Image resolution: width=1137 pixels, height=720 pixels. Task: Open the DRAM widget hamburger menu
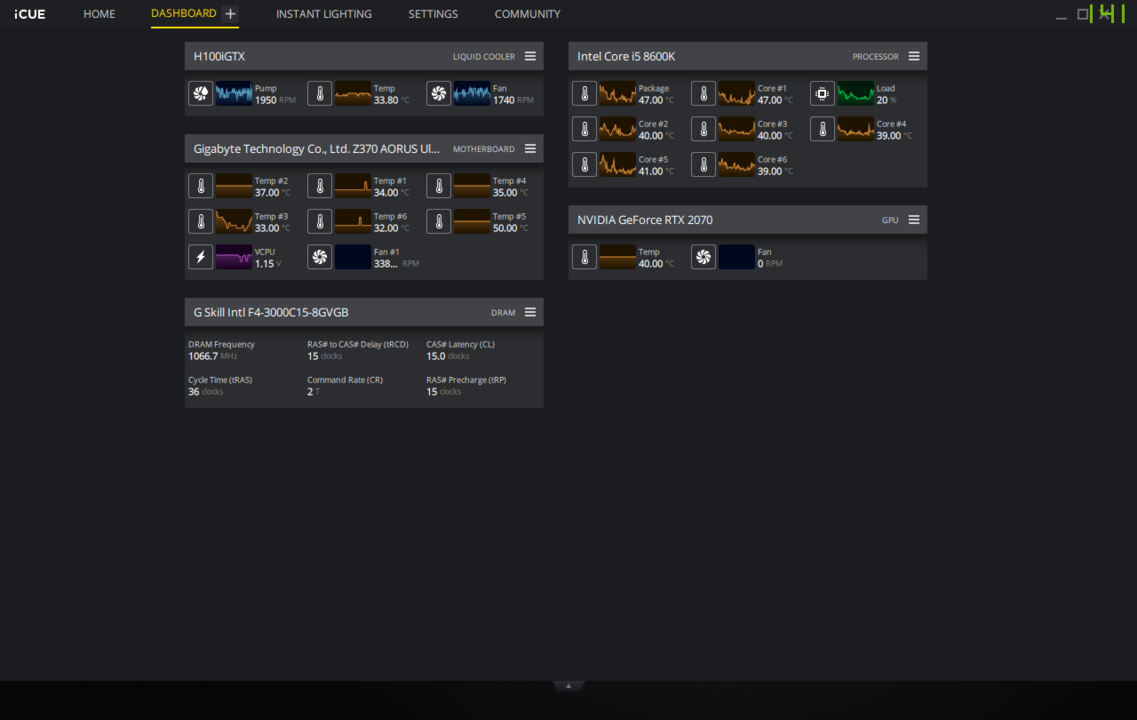coord(531,313)
